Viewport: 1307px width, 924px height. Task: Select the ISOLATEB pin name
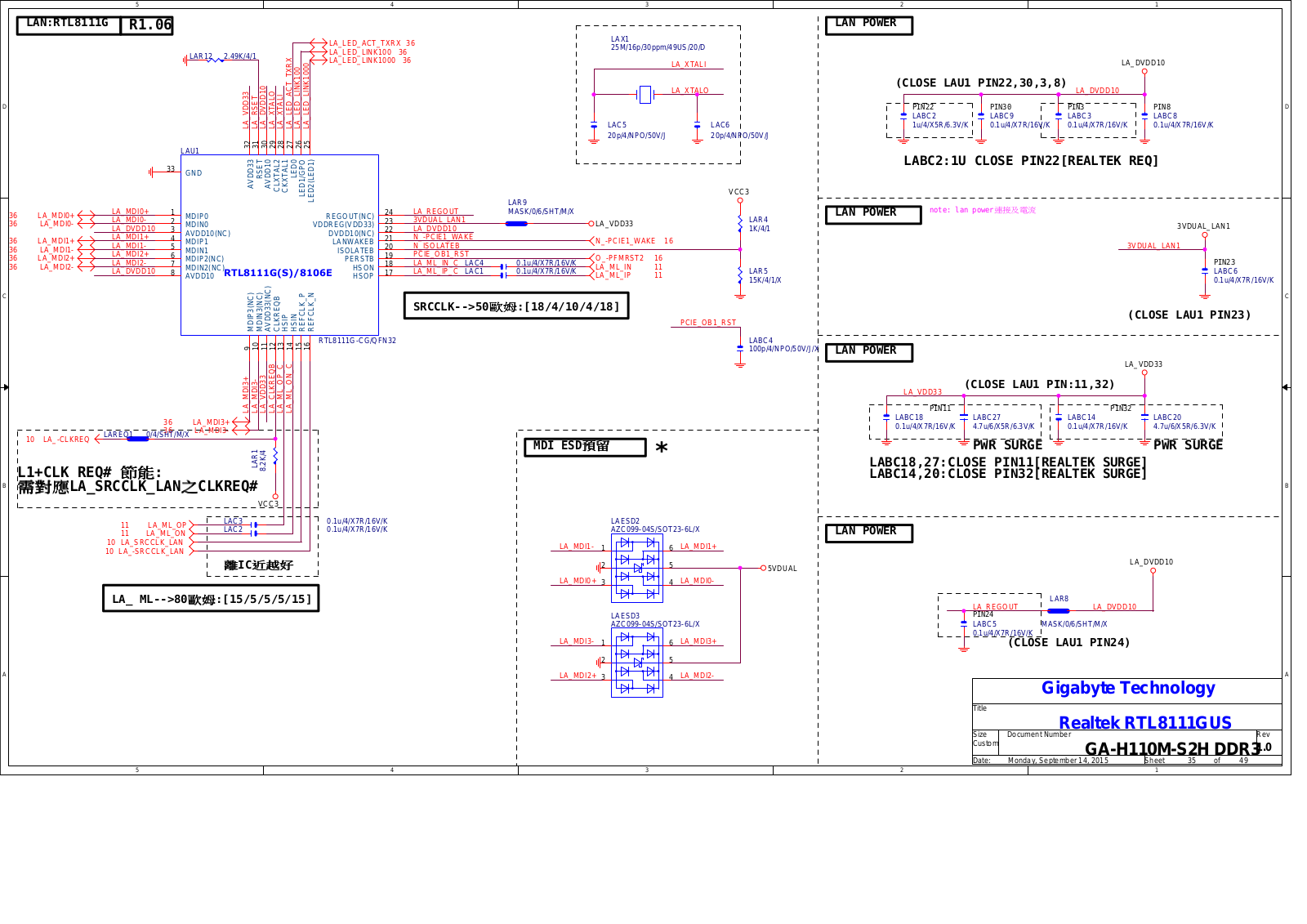click(355, 251)
